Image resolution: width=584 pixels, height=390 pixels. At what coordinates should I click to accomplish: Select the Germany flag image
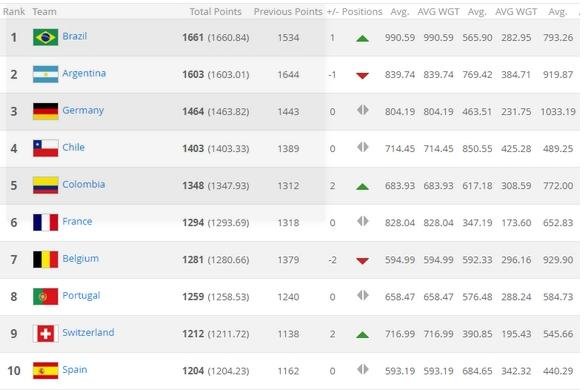click(x=45, y=111)
